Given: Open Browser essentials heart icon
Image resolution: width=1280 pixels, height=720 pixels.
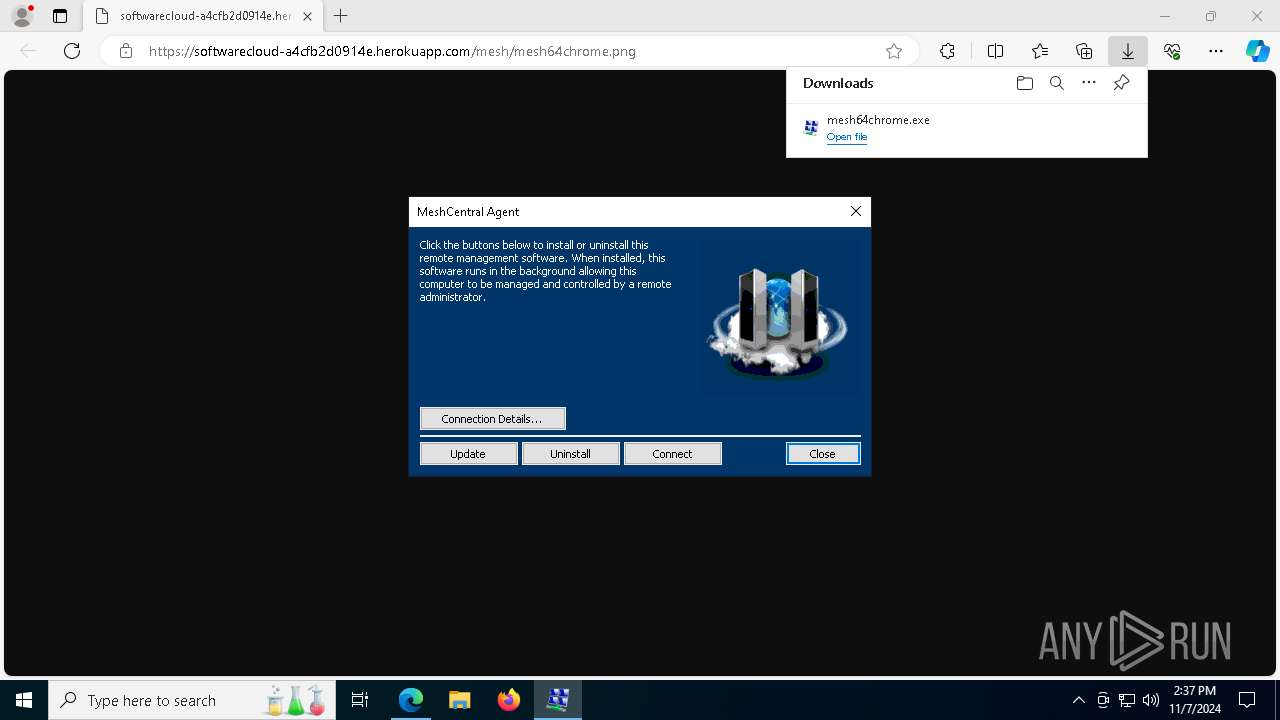Looking at the screenshot, I should [1172, 51].
